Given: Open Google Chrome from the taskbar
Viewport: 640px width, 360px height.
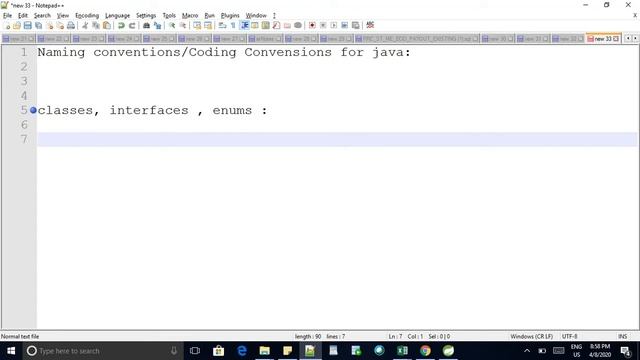Looking at the screenshot, I should pyautogui.click(x=425, y=351).
